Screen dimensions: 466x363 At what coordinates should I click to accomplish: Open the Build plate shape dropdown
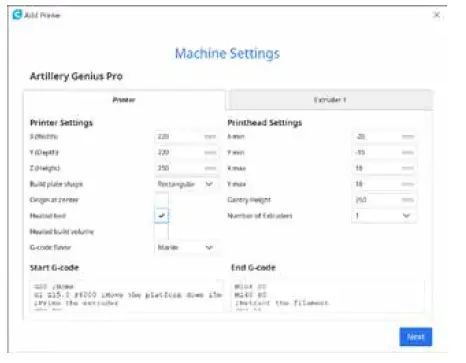pos(187,184)
